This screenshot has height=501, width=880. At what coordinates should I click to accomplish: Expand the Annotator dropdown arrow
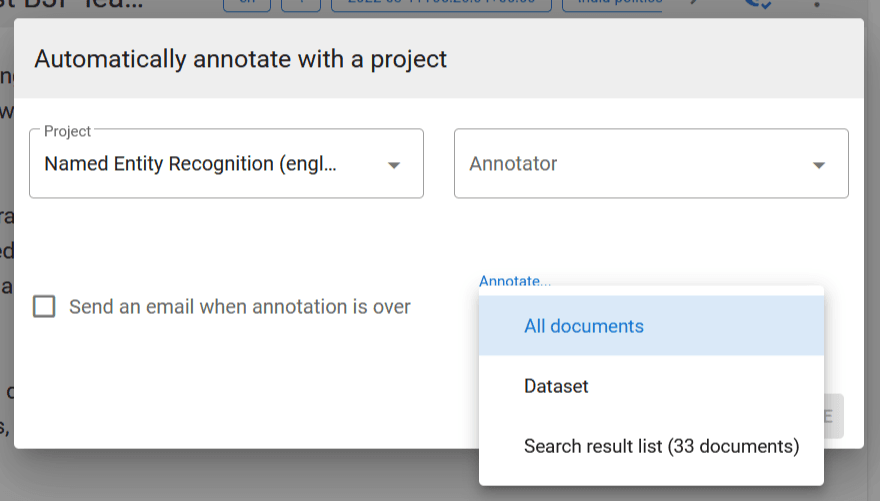pyautogui.click(x=819, y=165)
